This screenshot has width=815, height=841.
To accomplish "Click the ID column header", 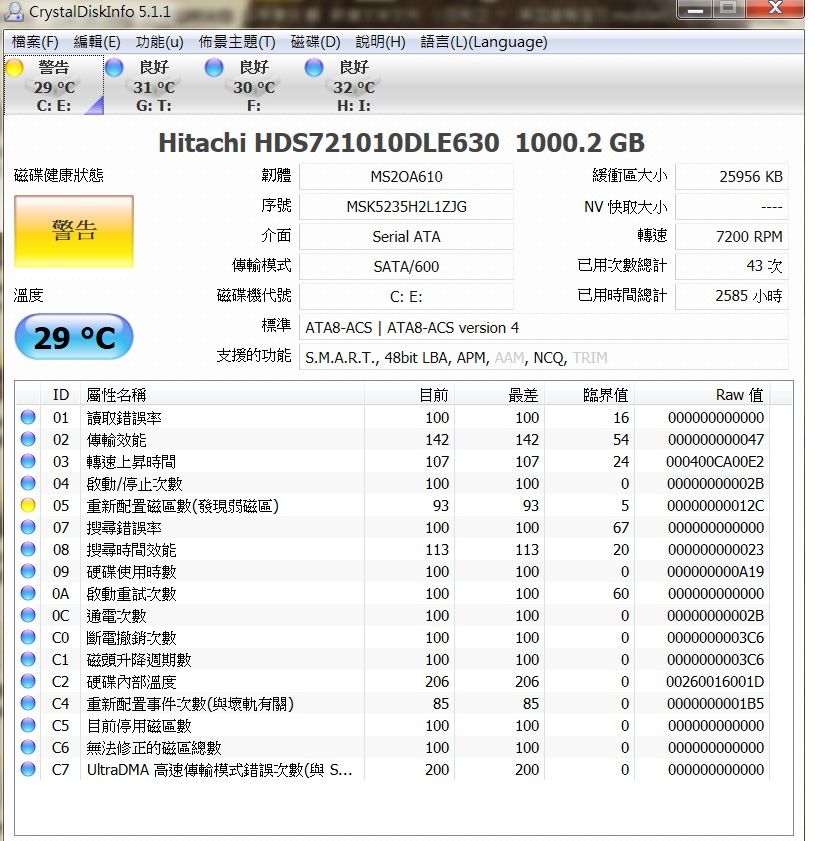I will (61, 395).
